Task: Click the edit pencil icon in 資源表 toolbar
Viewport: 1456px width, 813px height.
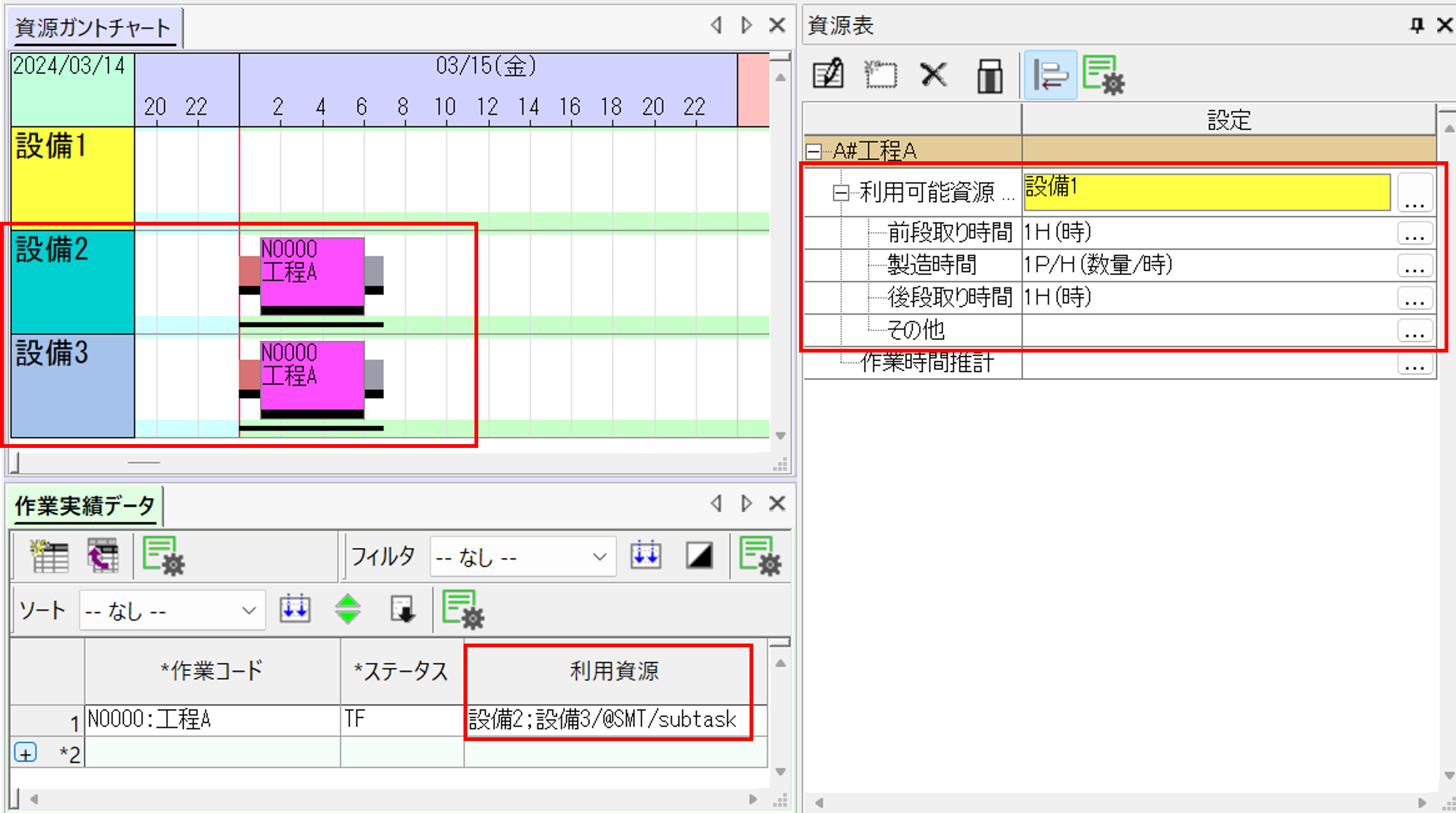Action: (x=828, y=74)
